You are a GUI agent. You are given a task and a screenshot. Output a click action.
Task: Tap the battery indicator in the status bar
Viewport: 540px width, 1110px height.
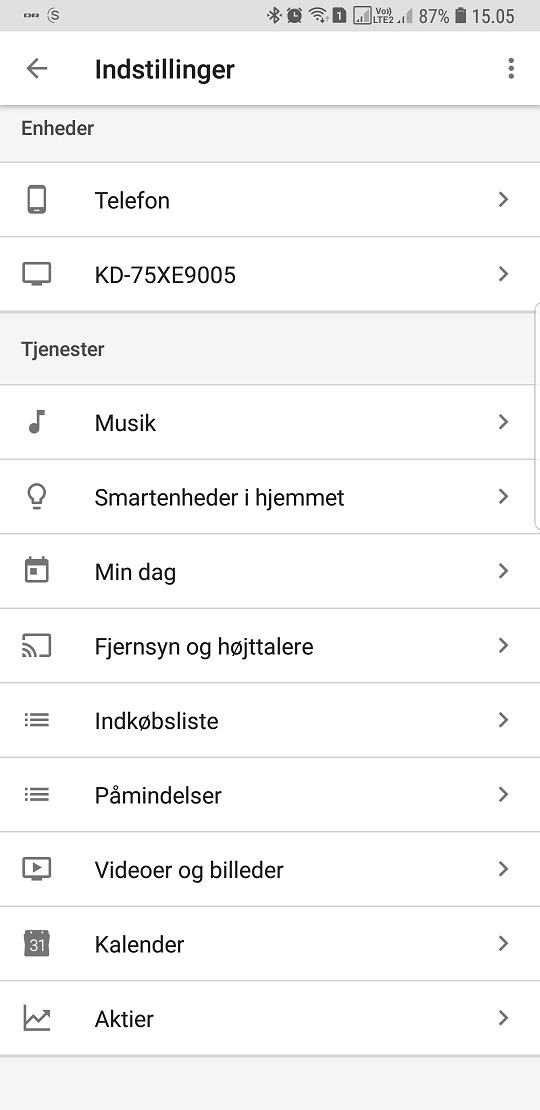tap(461, 15)
